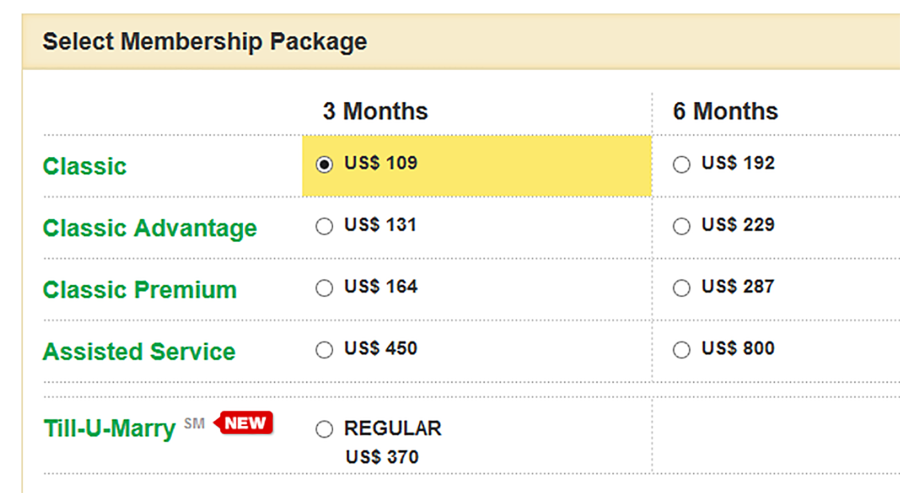Open the Classic Advantage package link
Image resolution: width=900 pixels, height=493 pixels.
click(x=150, y=228)
